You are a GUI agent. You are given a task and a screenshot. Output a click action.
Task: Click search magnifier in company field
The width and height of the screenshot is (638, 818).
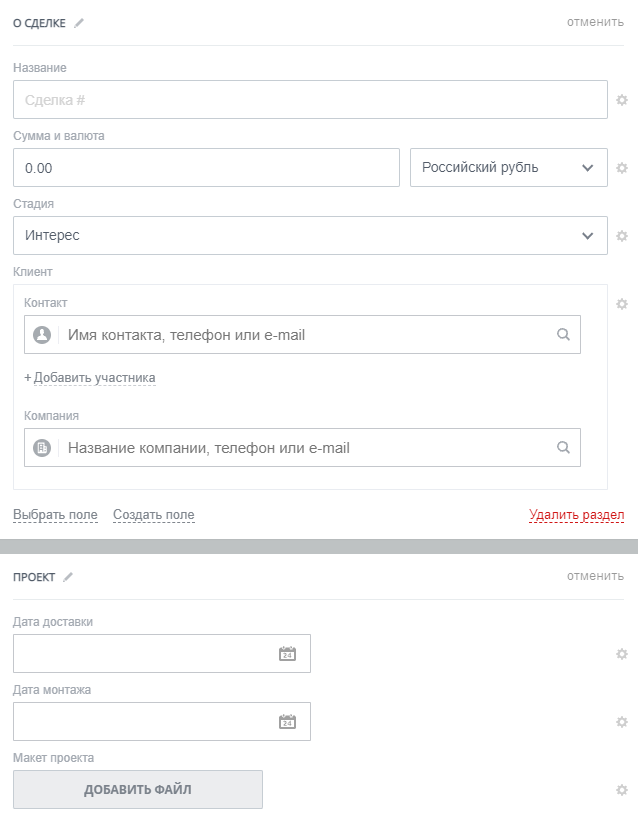pyautogui.click(x=563, y=448)
